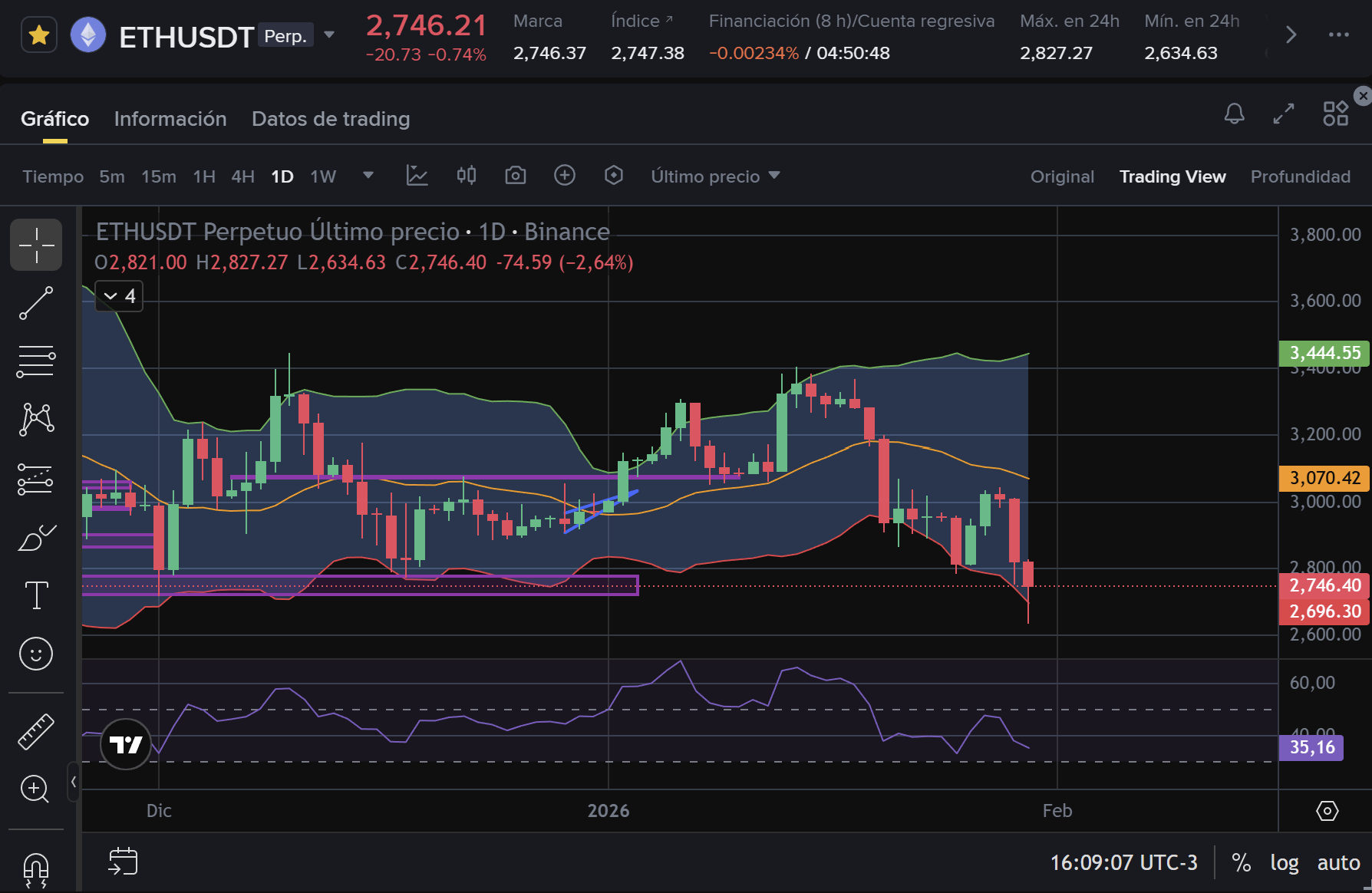
Task: Open the Datos de trading tab
Action: pyautogui.click(x=331, y=119)
